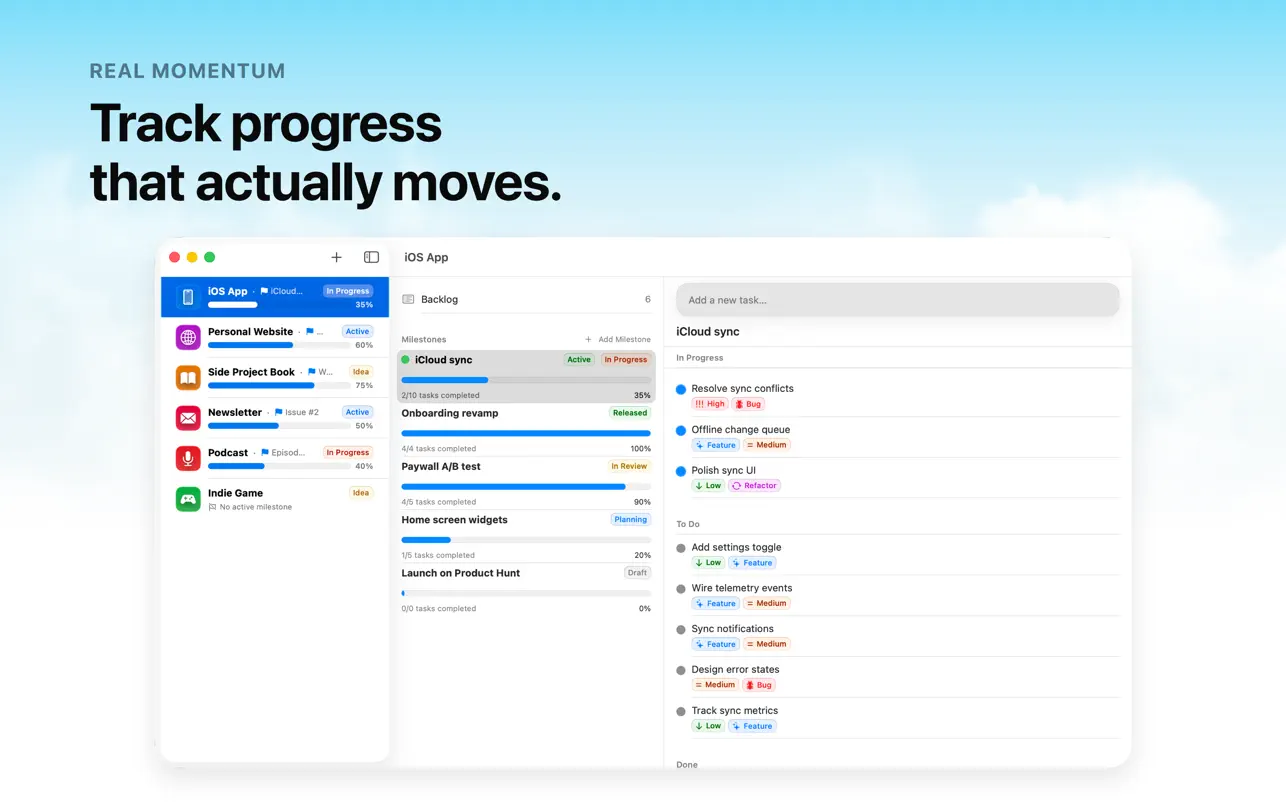Click the Active badge in the Newsletter row

coord(357,412)
